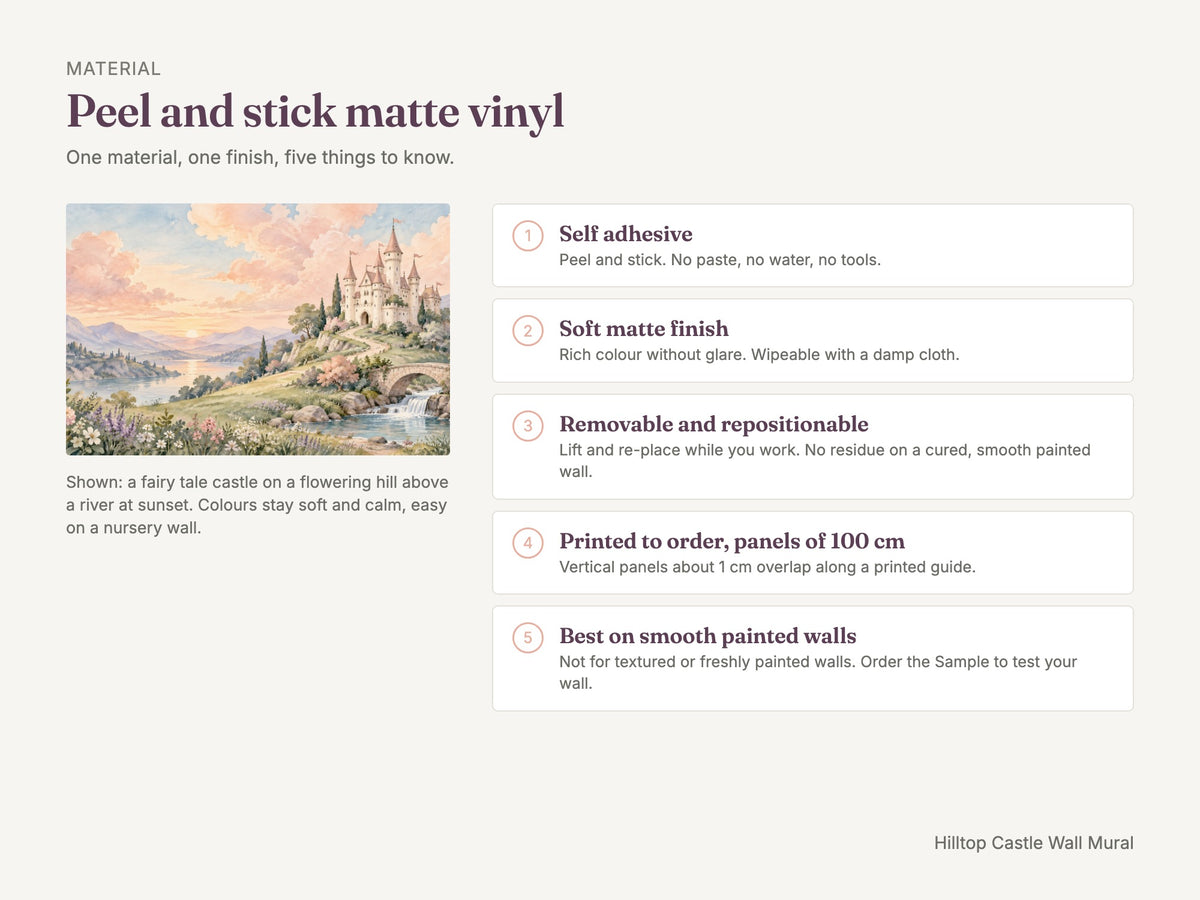Click the circled number 5 icon
1200x900 pixels.
(x=528, y=638)
